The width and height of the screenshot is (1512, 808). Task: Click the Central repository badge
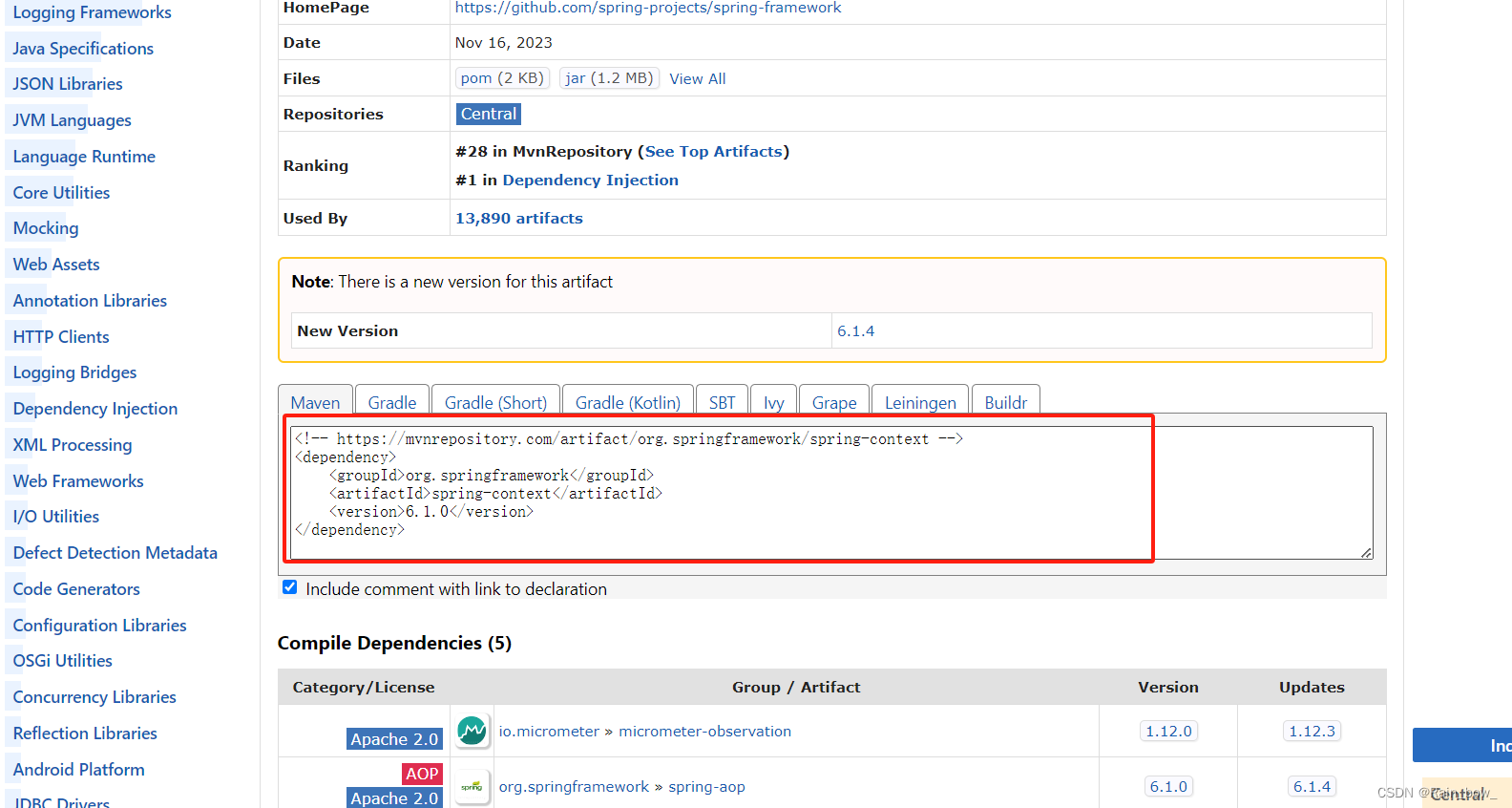(489, 114)
